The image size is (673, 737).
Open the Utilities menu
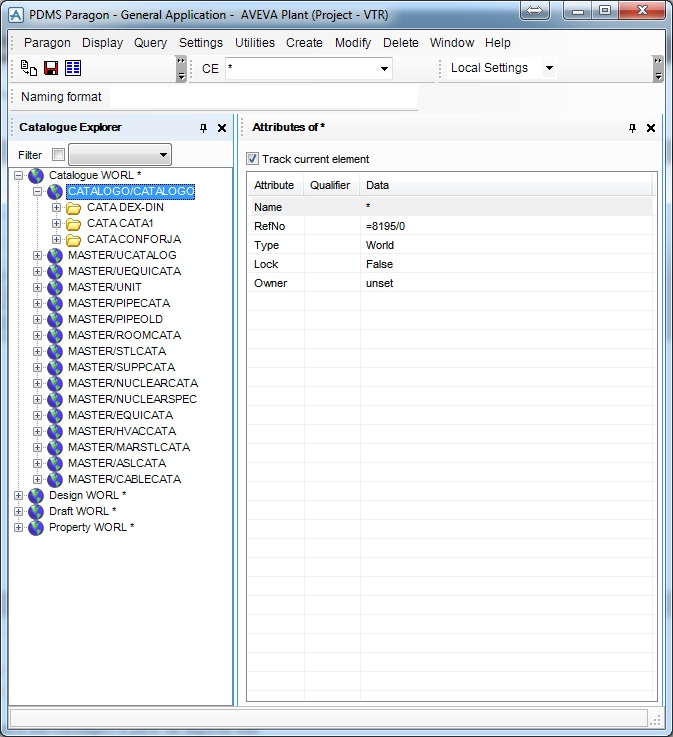pyautogui.click(x=255, y=43)
